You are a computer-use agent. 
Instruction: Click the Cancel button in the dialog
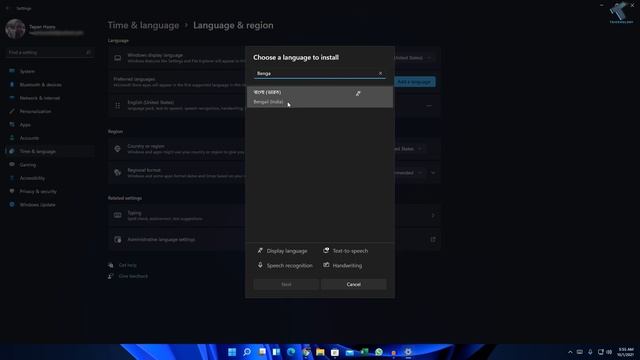click(x=353, y=284)
